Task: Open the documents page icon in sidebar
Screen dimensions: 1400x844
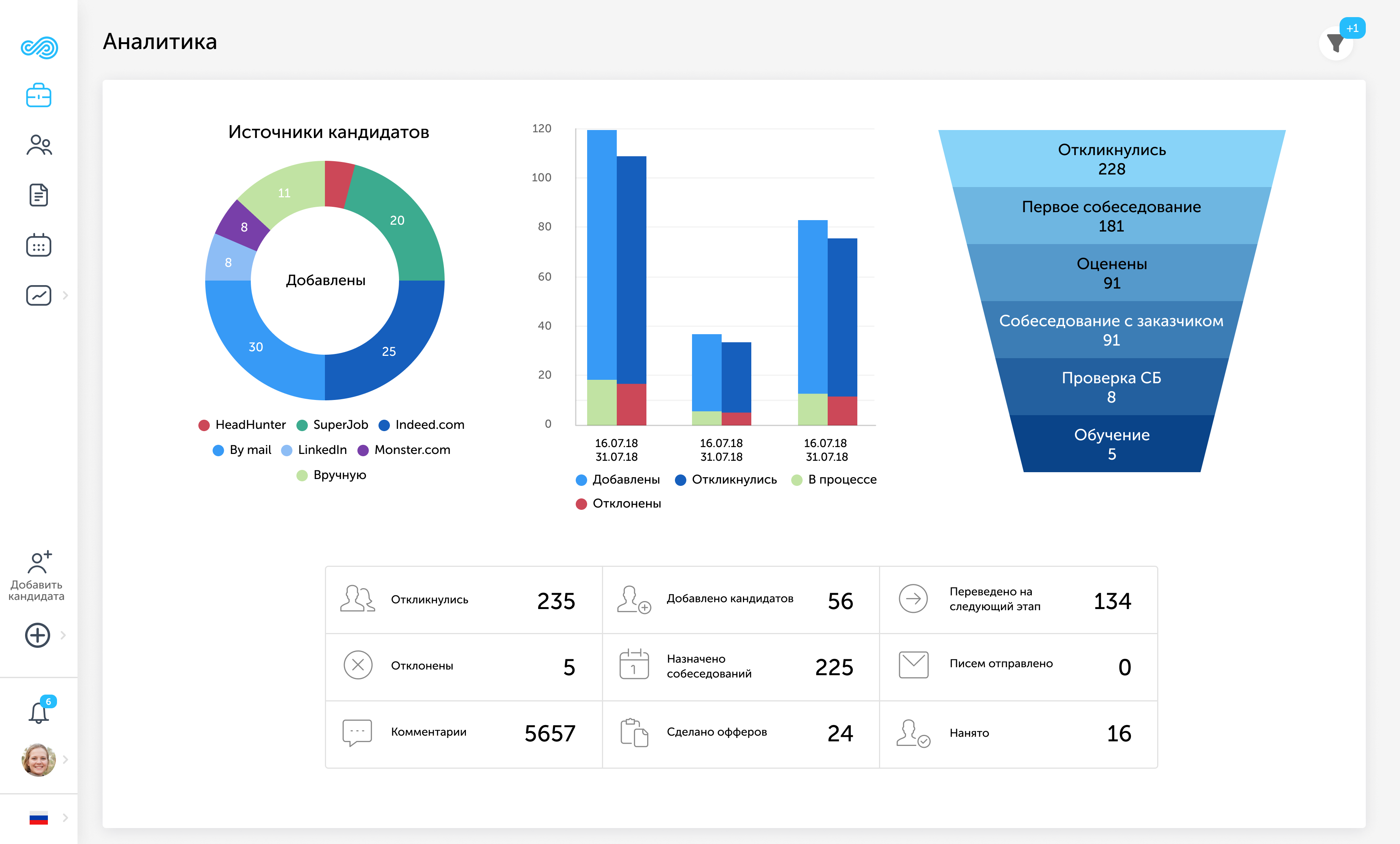Action: click(39, 195)
